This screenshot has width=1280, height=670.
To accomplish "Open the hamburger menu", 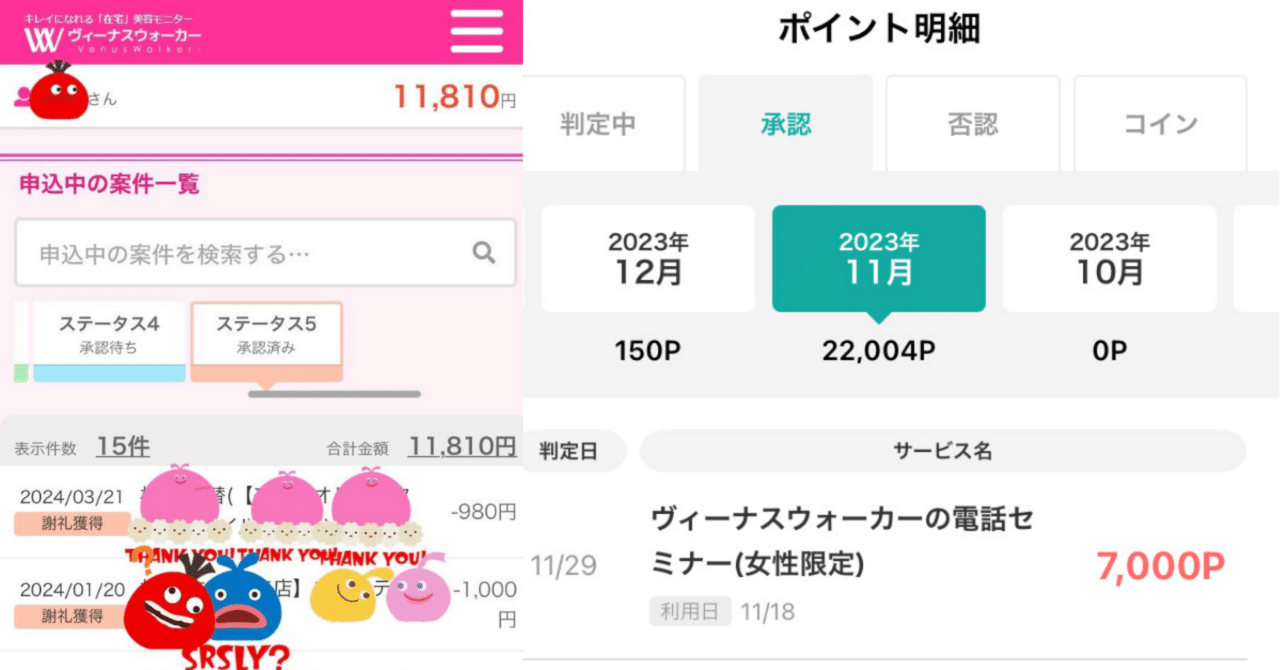I will [x=476, y=32].
